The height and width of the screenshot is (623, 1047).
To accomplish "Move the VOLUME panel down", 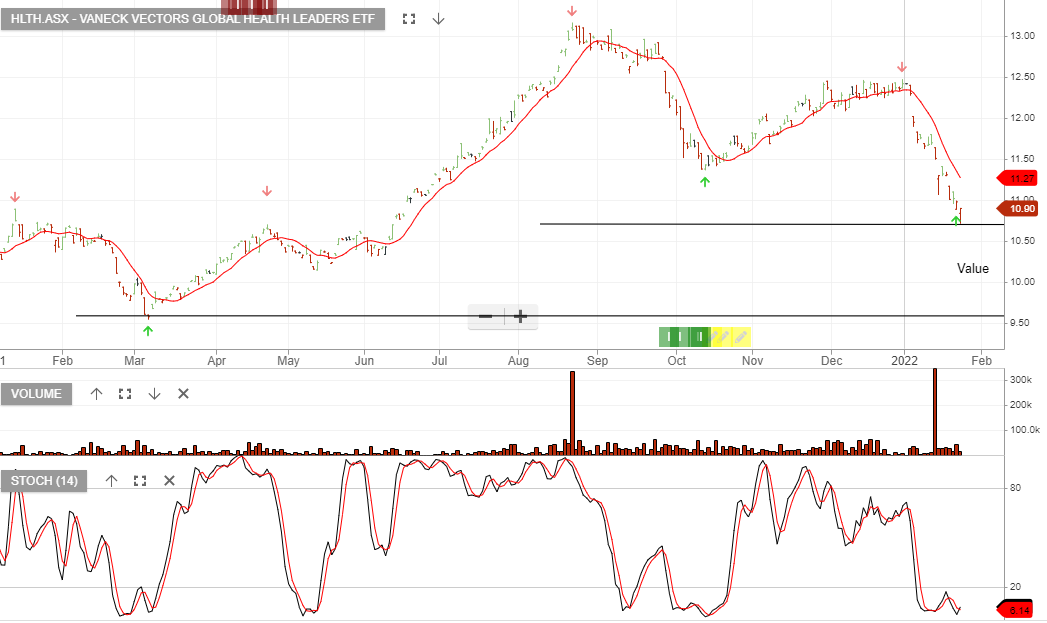I will pos(154,394).
